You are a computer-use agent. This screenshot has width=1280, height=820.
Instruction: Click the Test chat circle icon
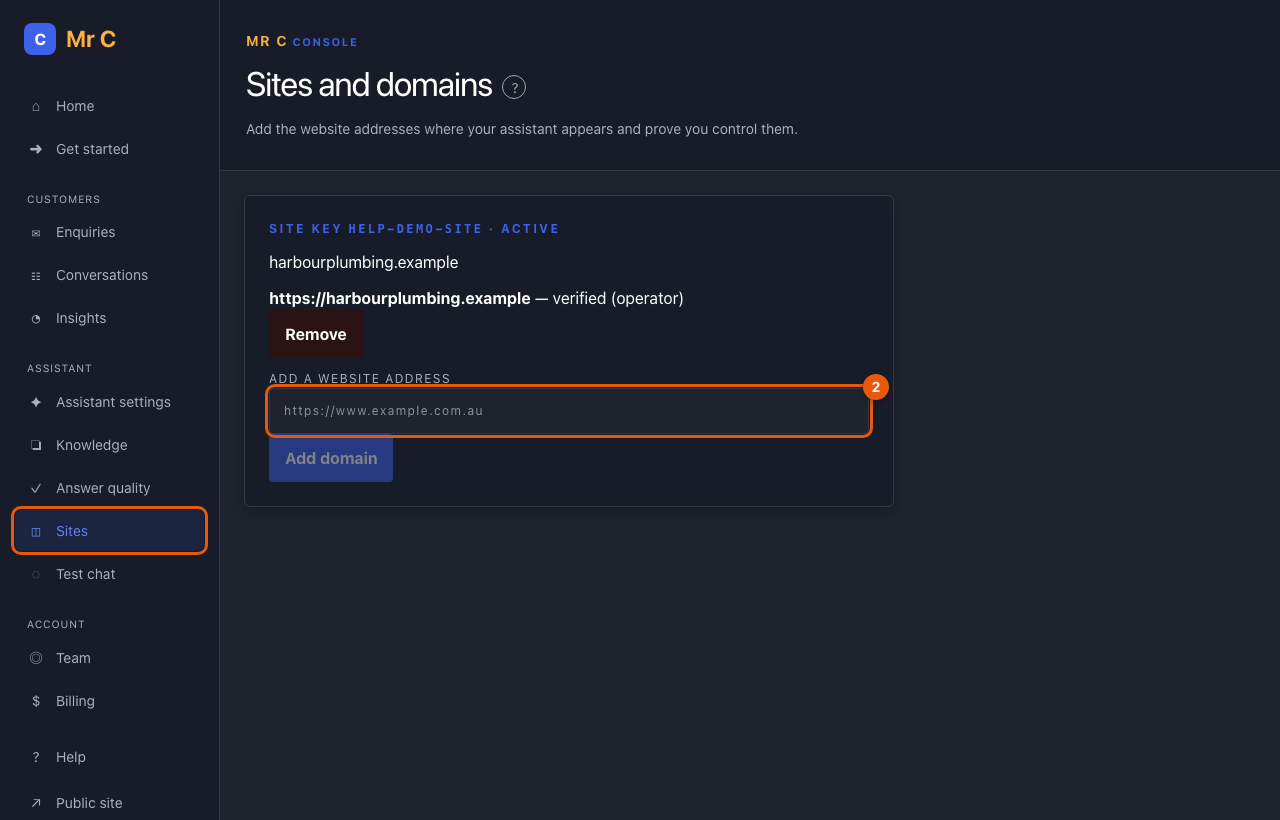click(36, 574)
